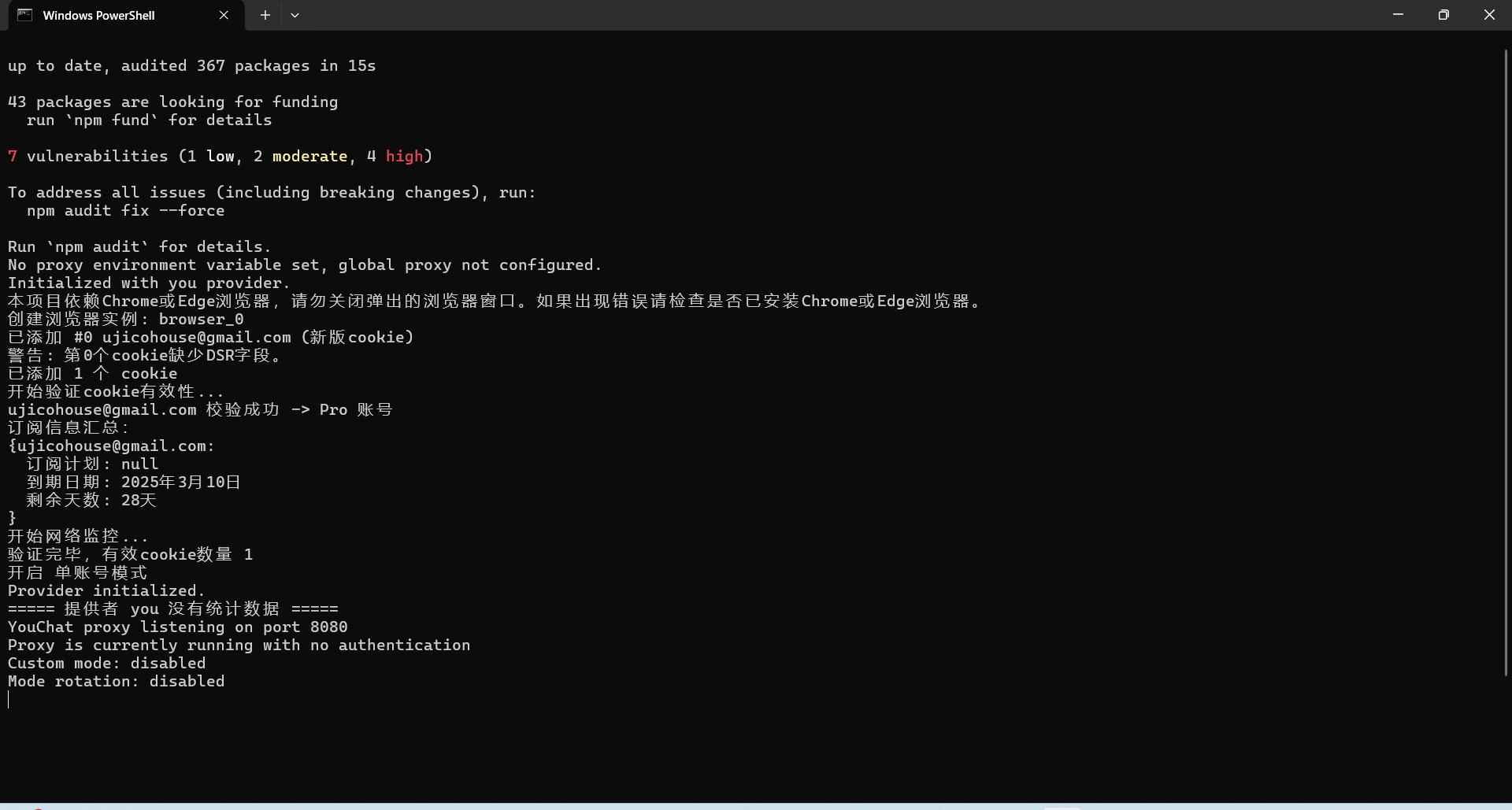Click the yellow word "moderate"
The image size is (1512, 810).
[x=309, y=157]
